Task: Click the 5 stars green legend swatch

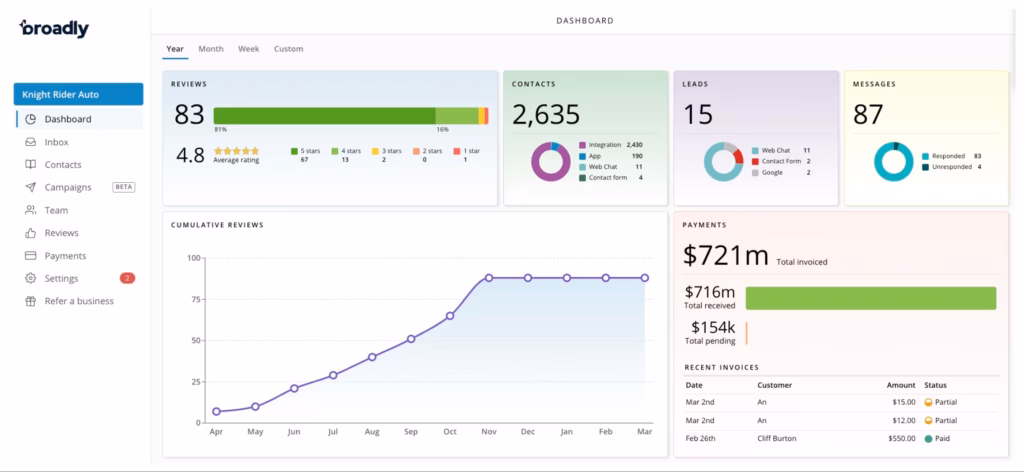Action: coord(295,151)
